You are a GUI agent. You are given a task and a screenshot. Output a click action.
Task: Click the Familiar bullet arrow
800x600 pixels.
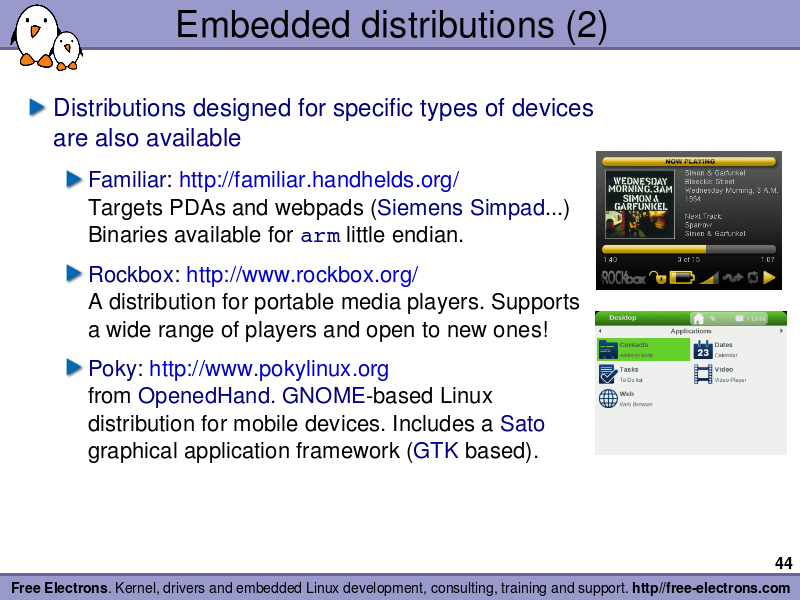coord(74,180)
